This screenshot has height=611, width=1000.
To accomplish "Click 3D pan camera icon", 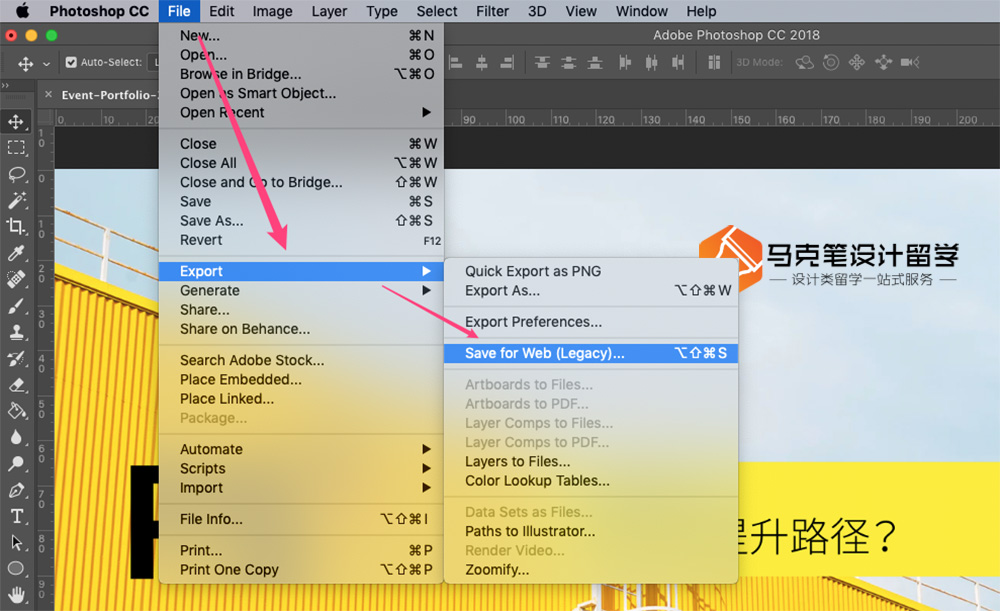I will pyautogui.click(x=857, y=63).
